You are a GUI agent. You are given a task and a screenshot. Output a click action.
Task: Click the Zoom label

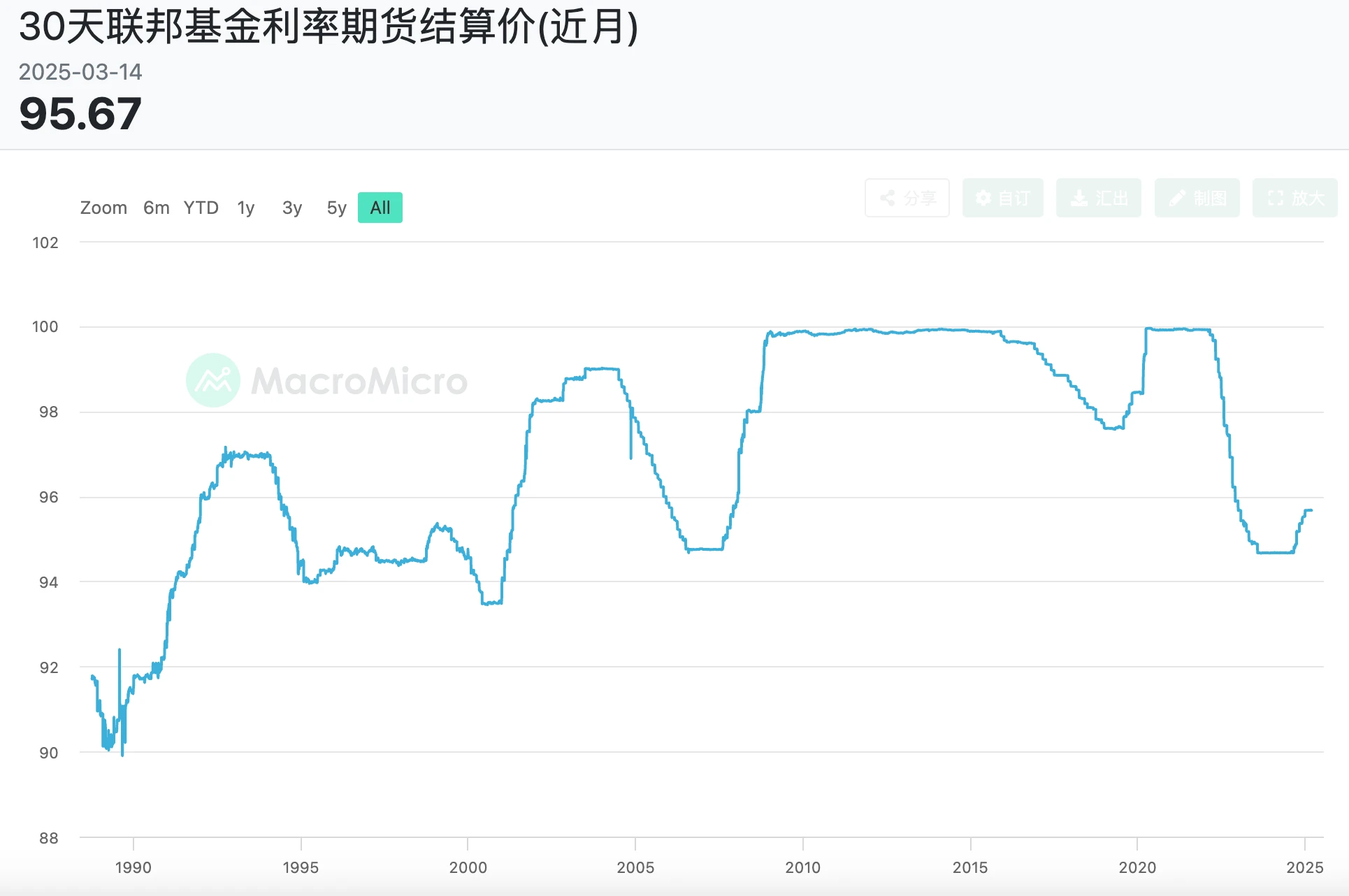pyautogui.click(x=103, y=208)
